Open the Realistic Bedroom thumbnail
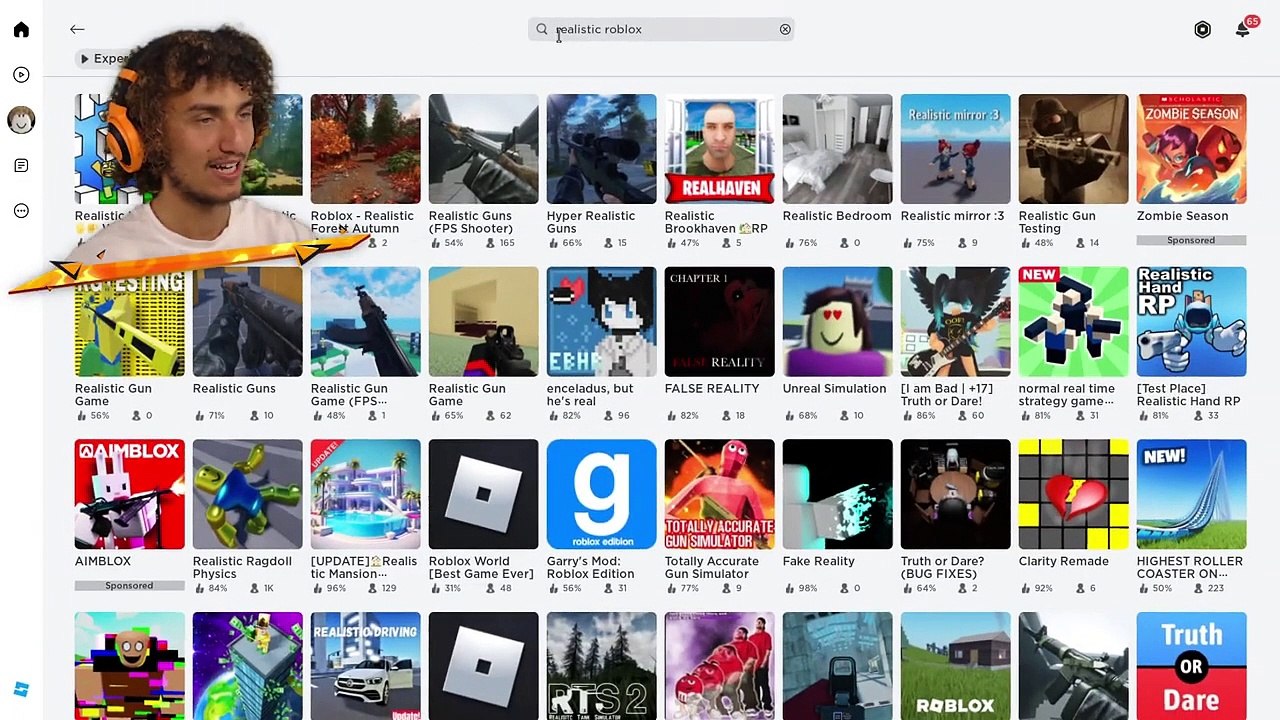The image size is (1280, 720). click(x=837, y=149)
